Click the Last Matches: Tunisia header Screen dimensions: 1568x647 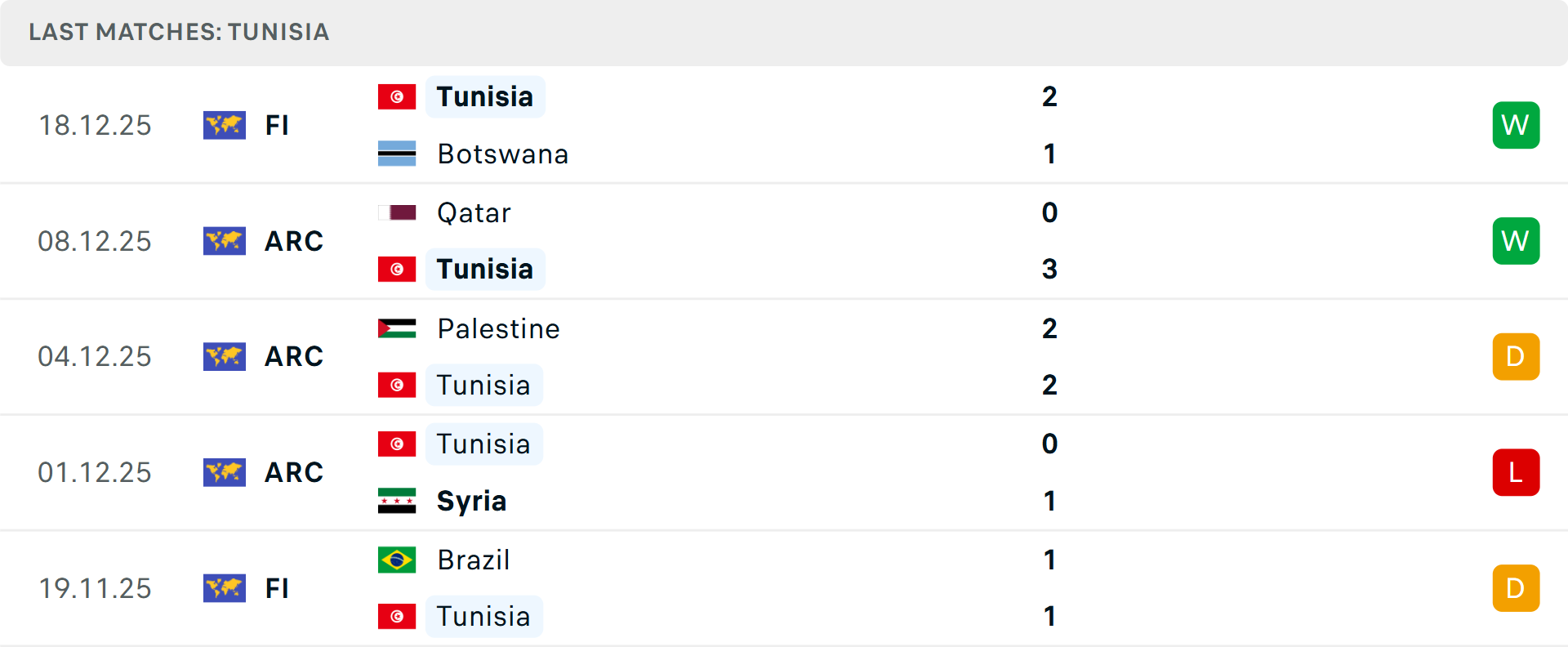pyautogui.click(x=179, y=32)
